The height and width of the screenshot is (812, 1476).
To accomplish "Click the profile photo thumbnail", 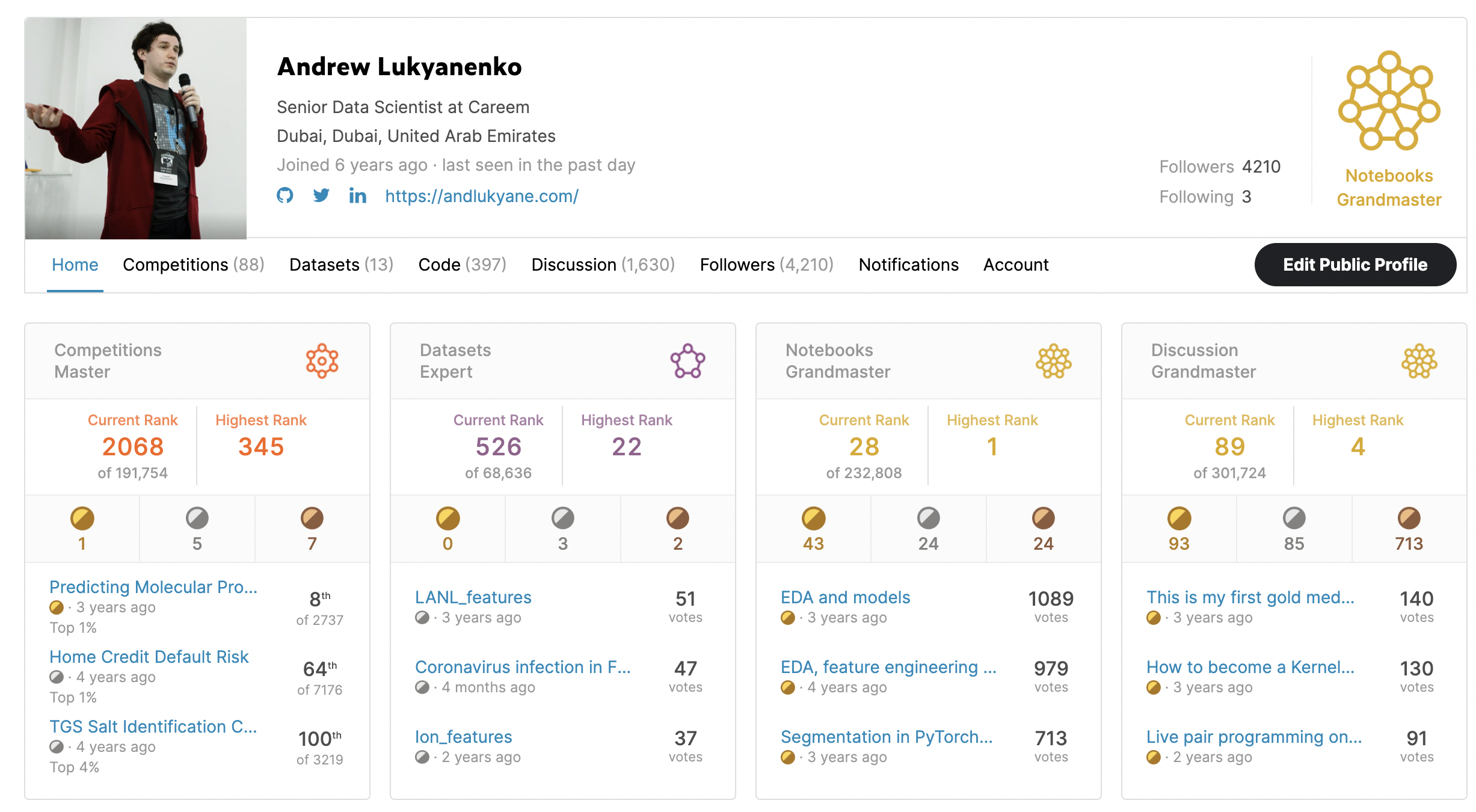I will [136, 128].
